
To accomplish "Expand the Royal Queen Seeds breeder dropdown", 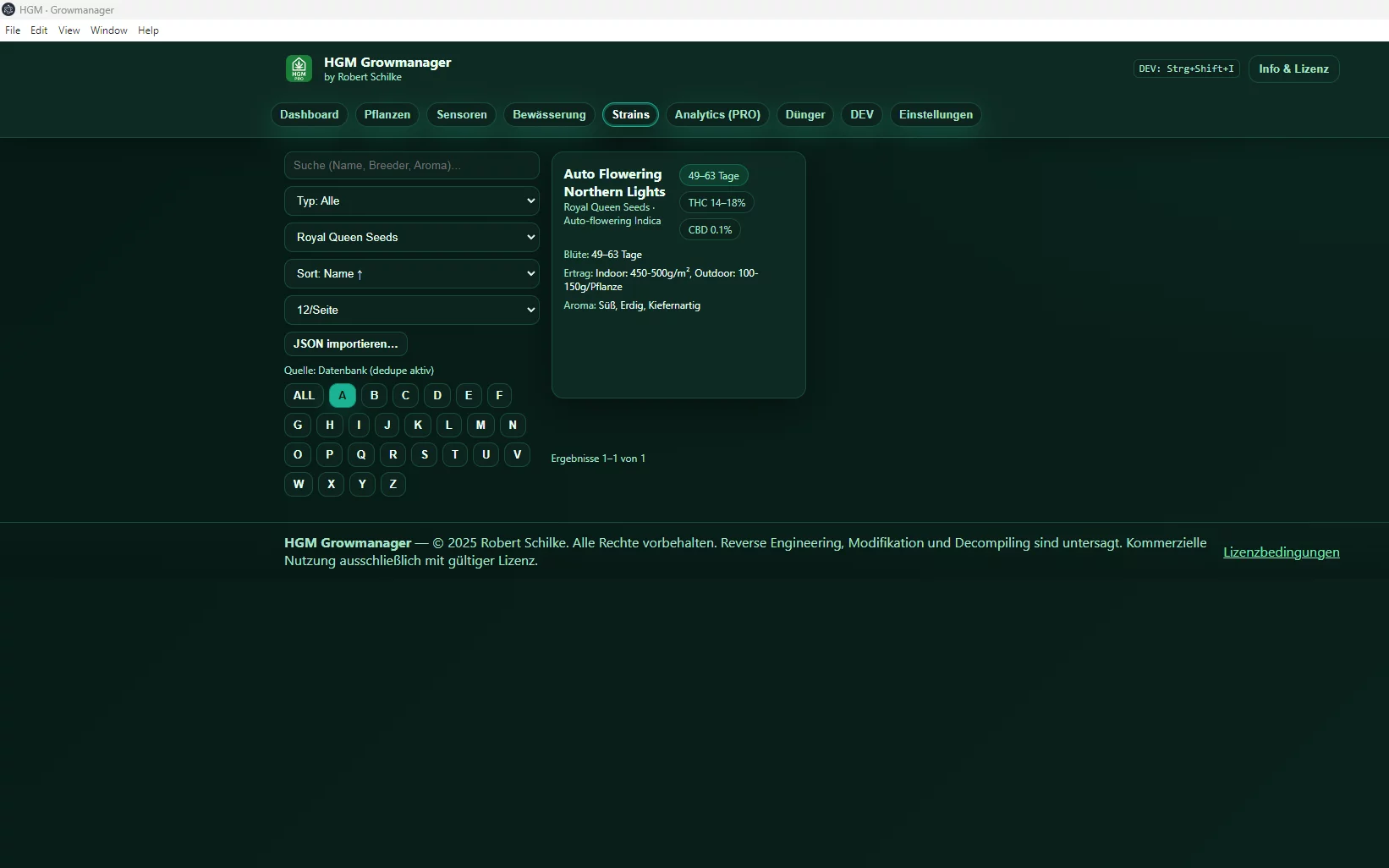I will pos(411,238).
